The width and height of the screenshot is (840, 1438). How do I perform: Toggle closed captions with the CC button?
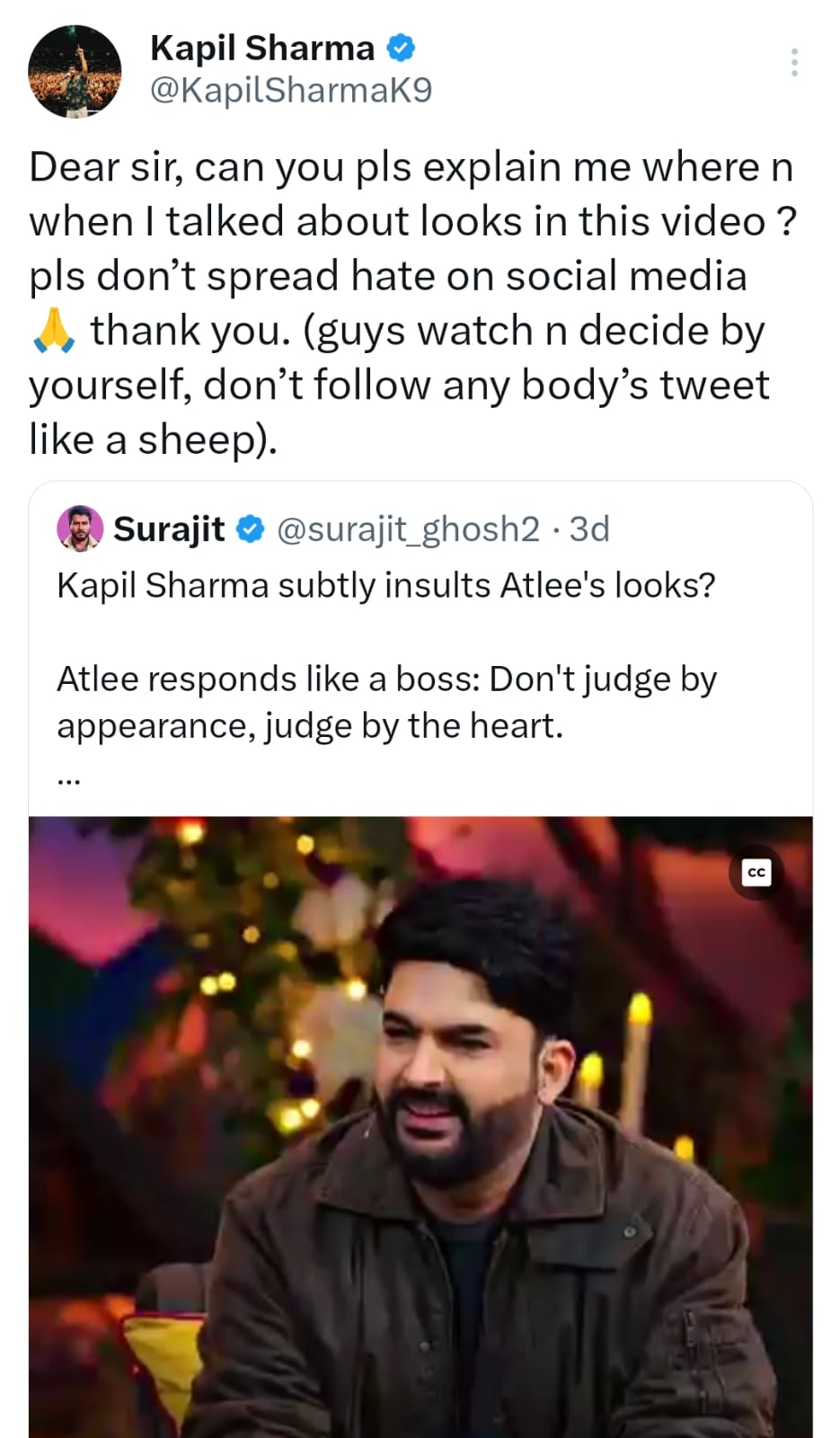coord(756,872)
